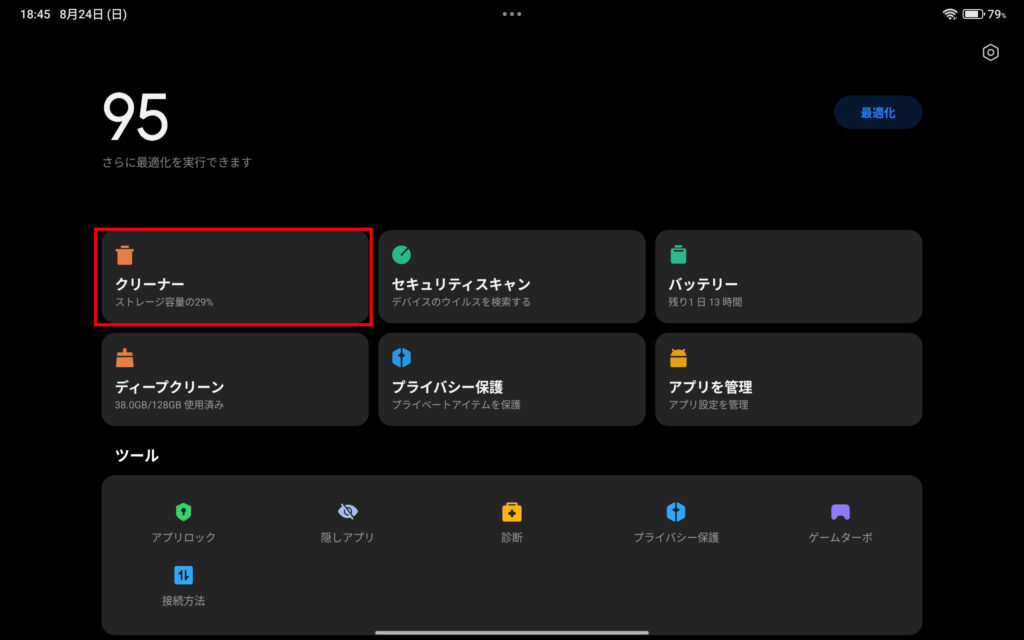Open the highlighted クリーナー card

(235, 277)
